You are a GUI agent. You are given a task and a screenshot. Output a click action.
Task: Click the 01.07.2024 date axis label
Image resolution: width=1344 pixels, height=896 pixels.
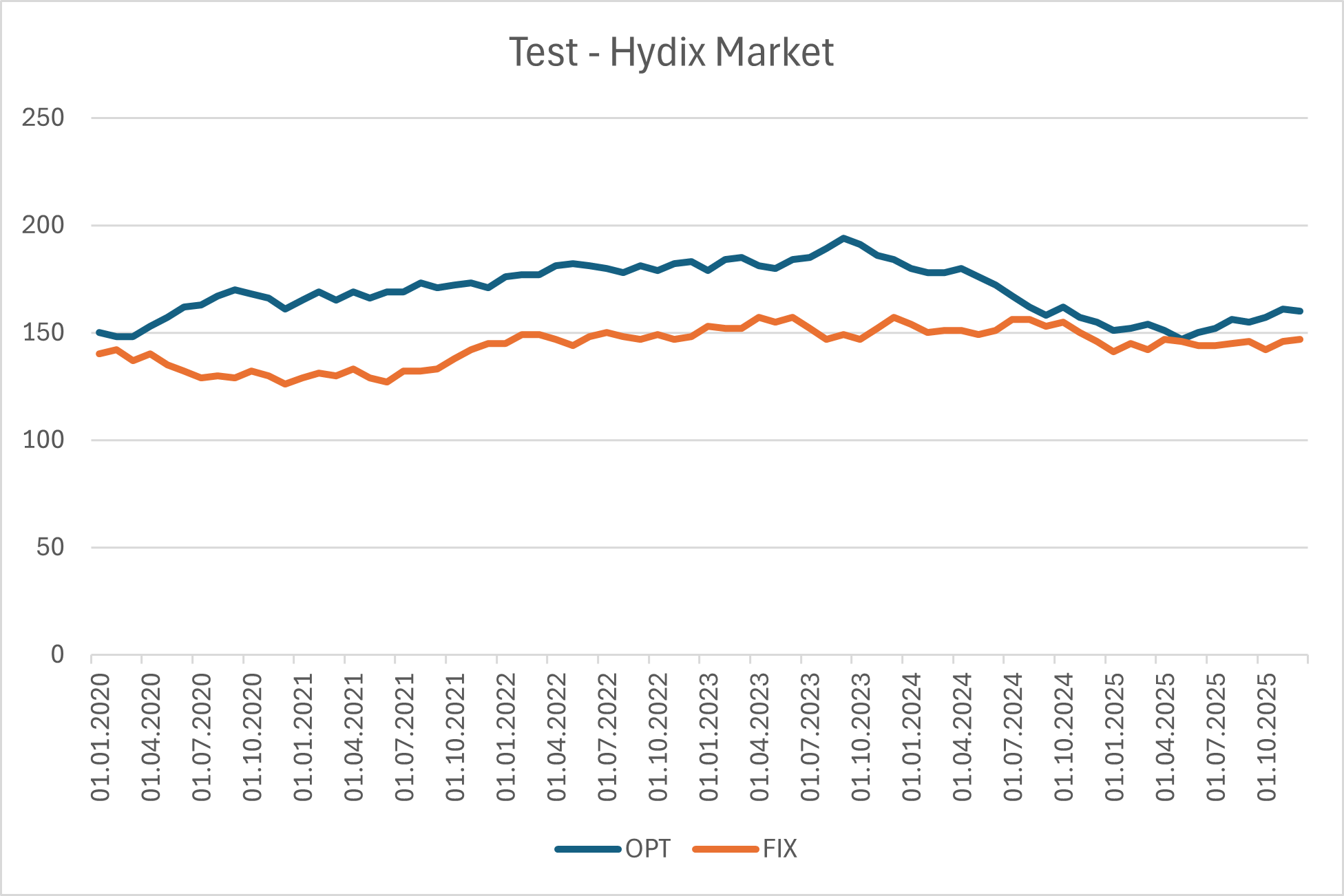pyautogui.click(x=1014, y=737)
